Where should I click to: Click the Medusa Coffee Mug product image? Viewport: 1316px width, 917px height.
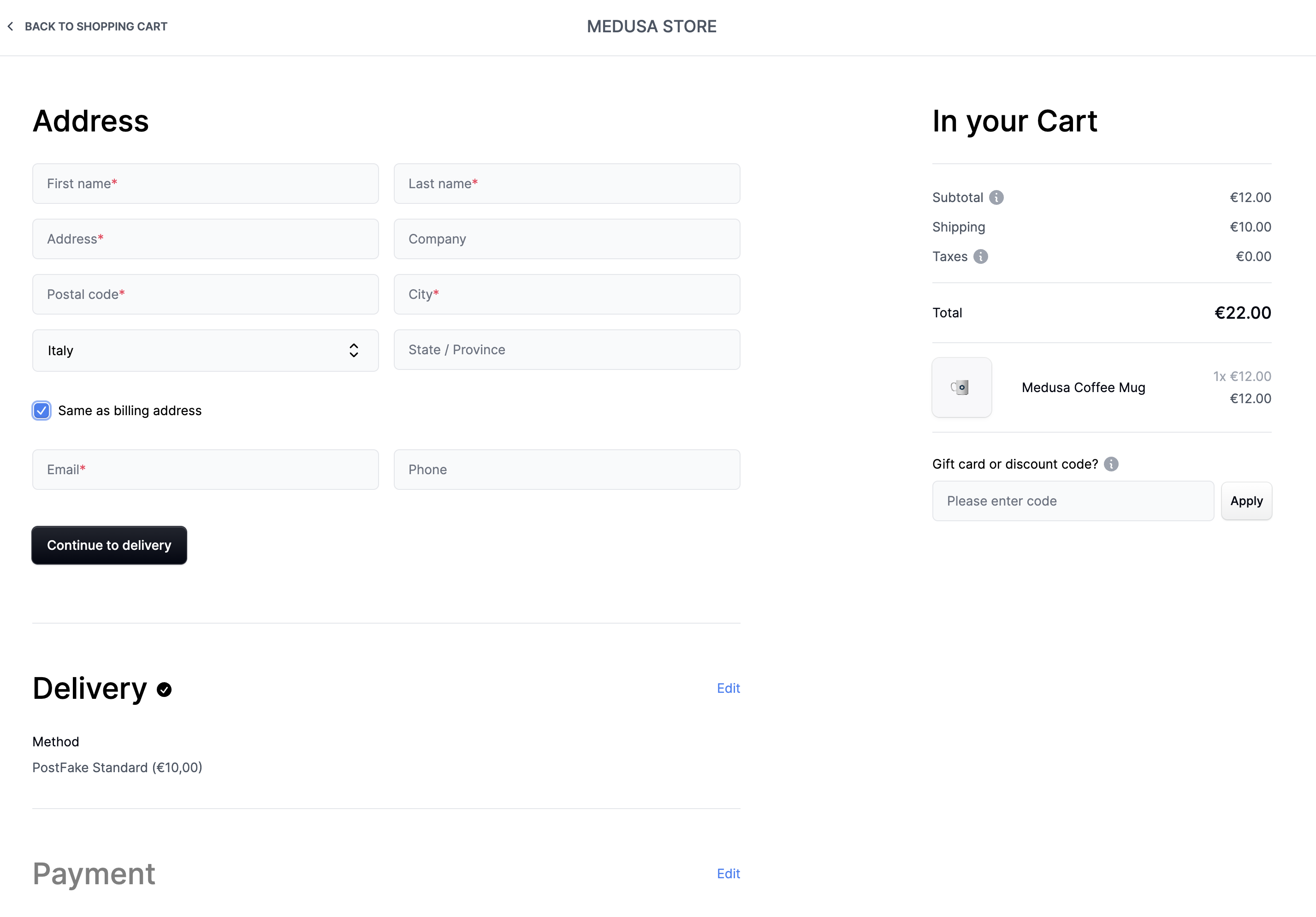[961, 387]
